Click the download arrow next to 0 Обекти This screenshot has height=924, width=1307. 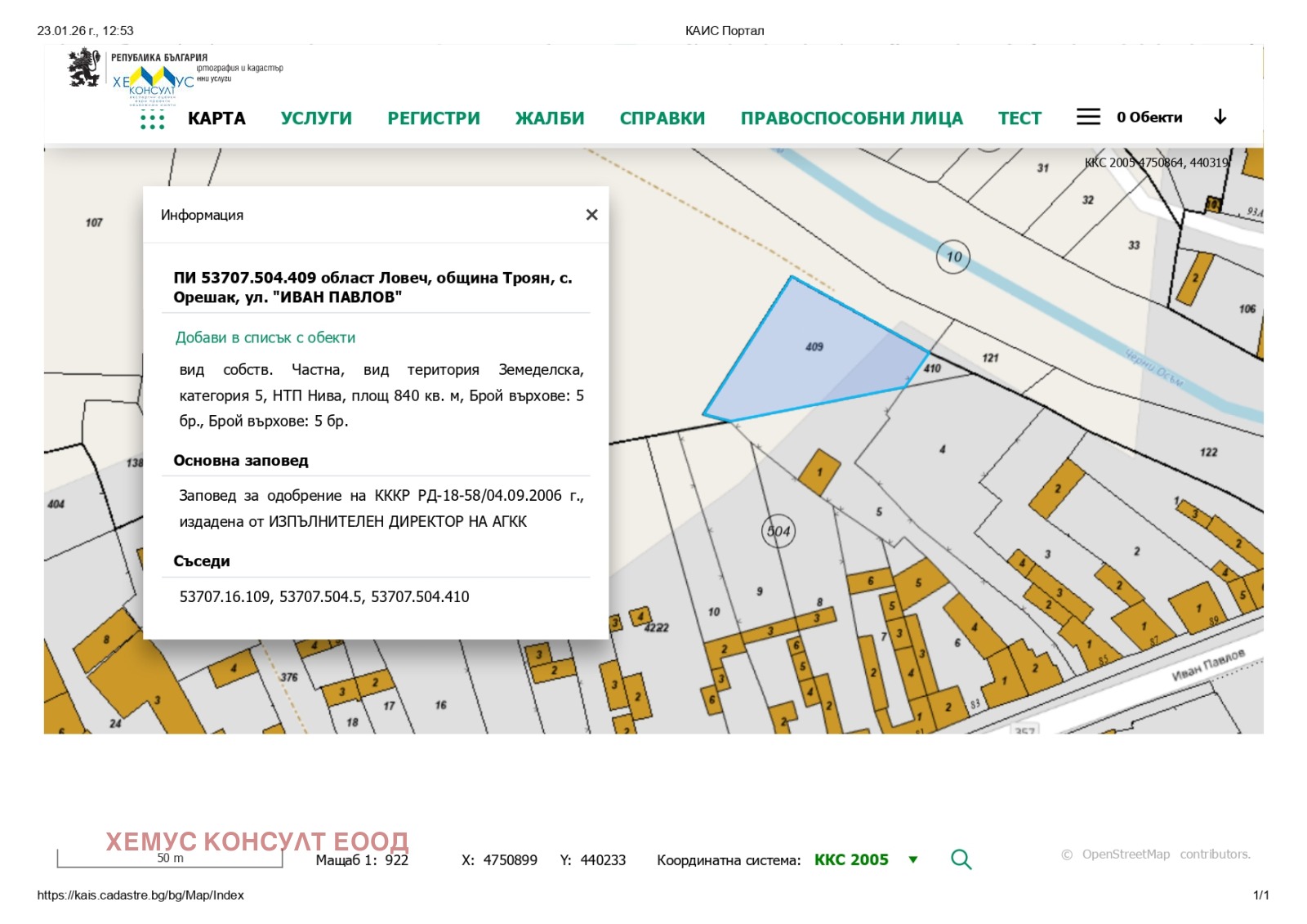coord(1220,117)
